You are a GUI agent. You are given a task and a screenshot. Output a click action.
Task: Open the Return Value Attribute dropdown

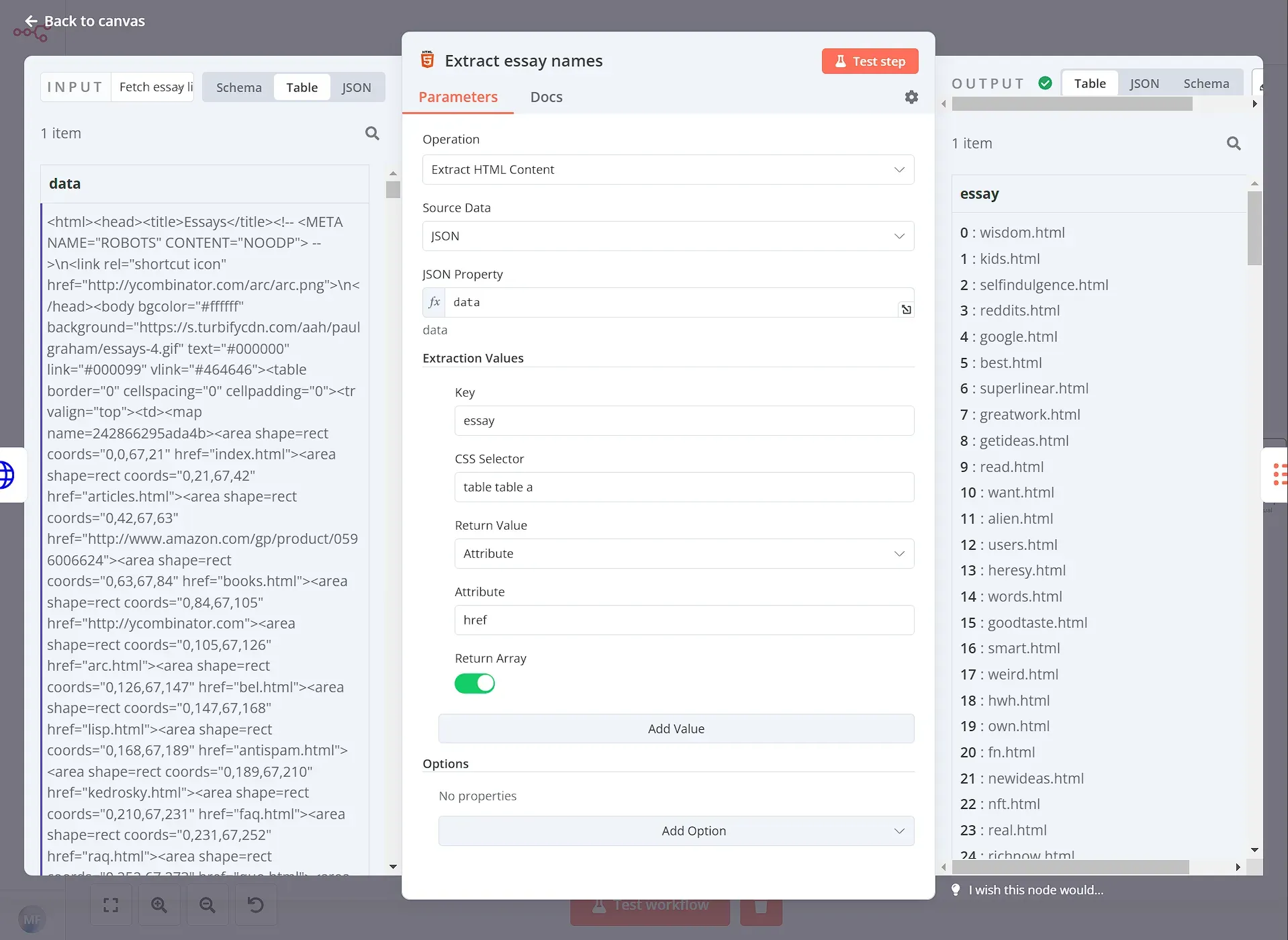pyautogui.click(x=683, y=553)
